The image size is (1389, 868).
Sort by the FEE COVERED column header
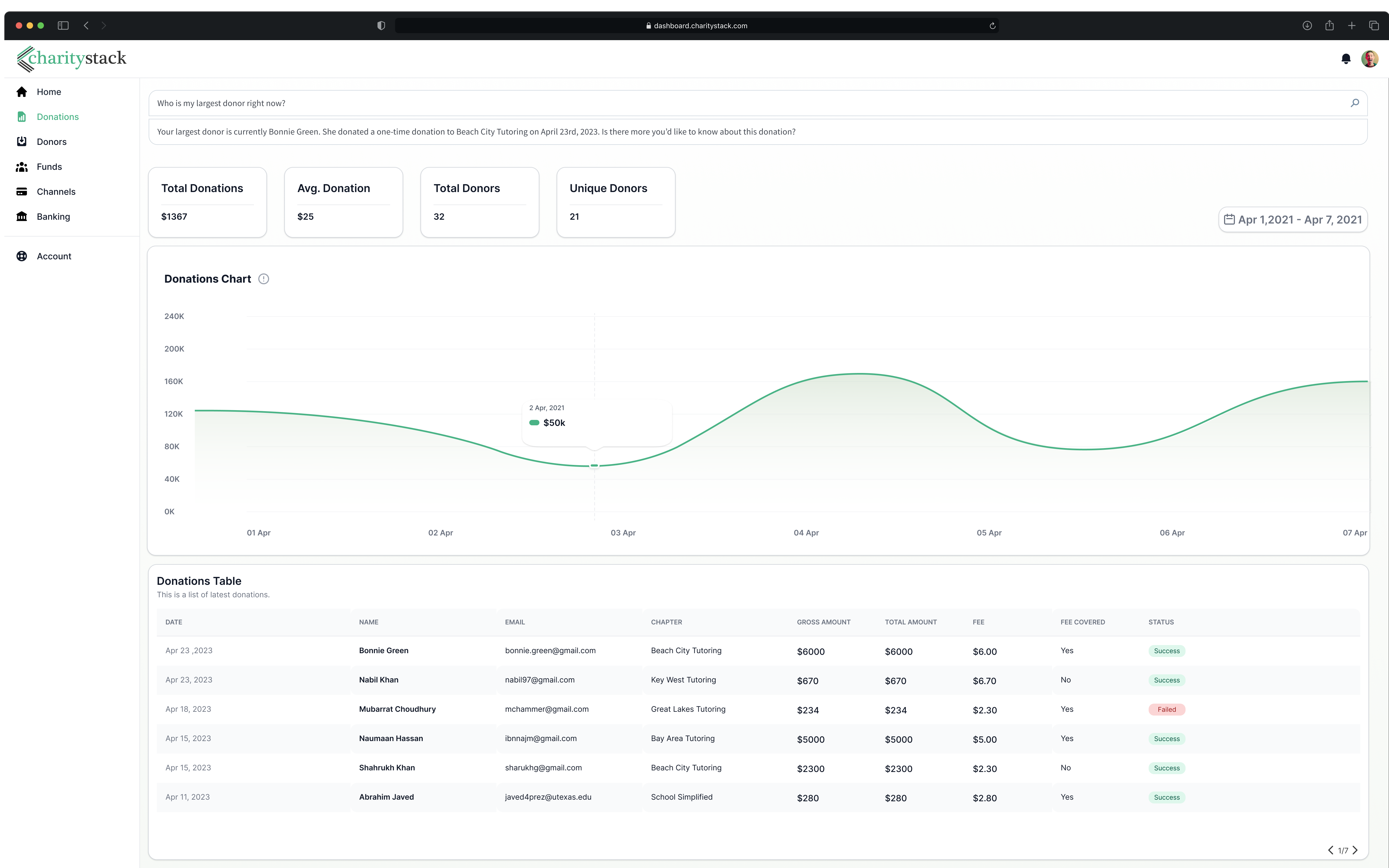pos(1082,622)
